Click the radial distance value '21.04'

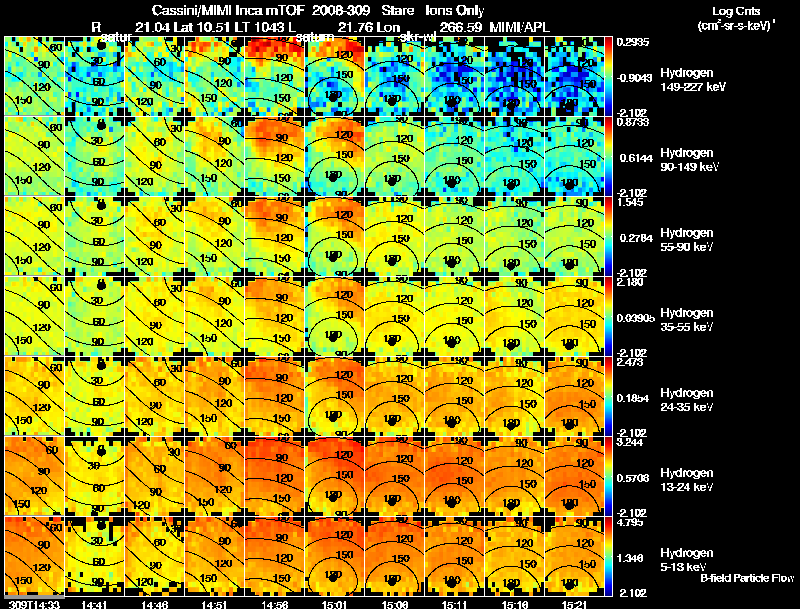click(153, 27)
